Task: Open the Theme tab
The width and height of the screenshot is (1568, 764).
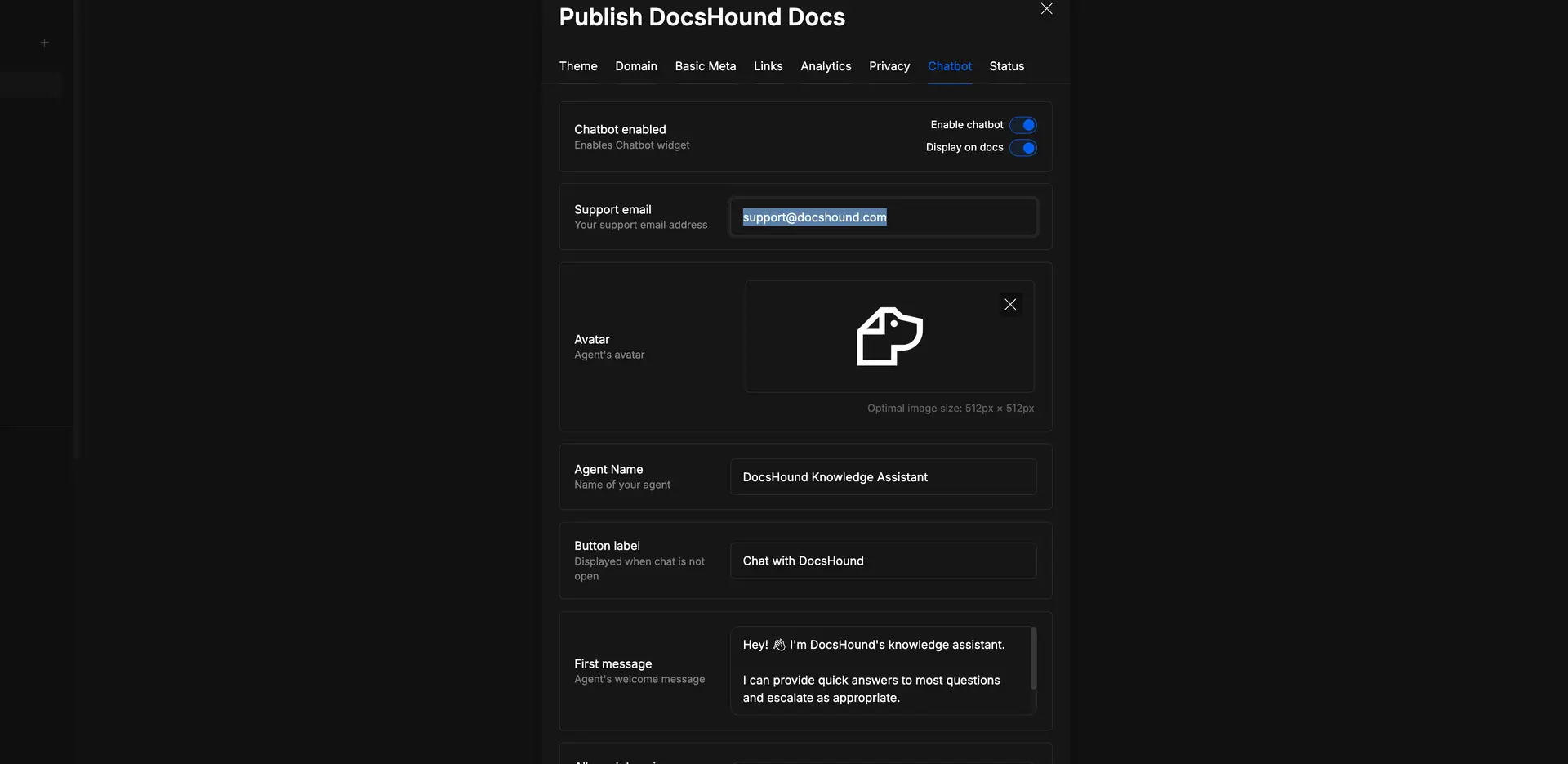Action: pos(578,66)
